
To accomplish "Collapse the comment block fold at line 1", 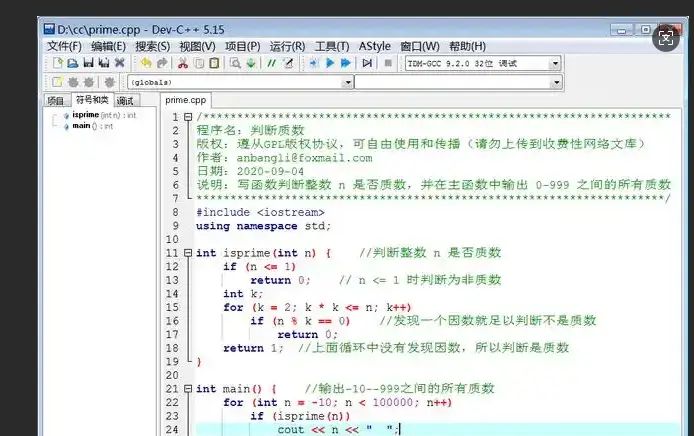I will coord(188,117).
